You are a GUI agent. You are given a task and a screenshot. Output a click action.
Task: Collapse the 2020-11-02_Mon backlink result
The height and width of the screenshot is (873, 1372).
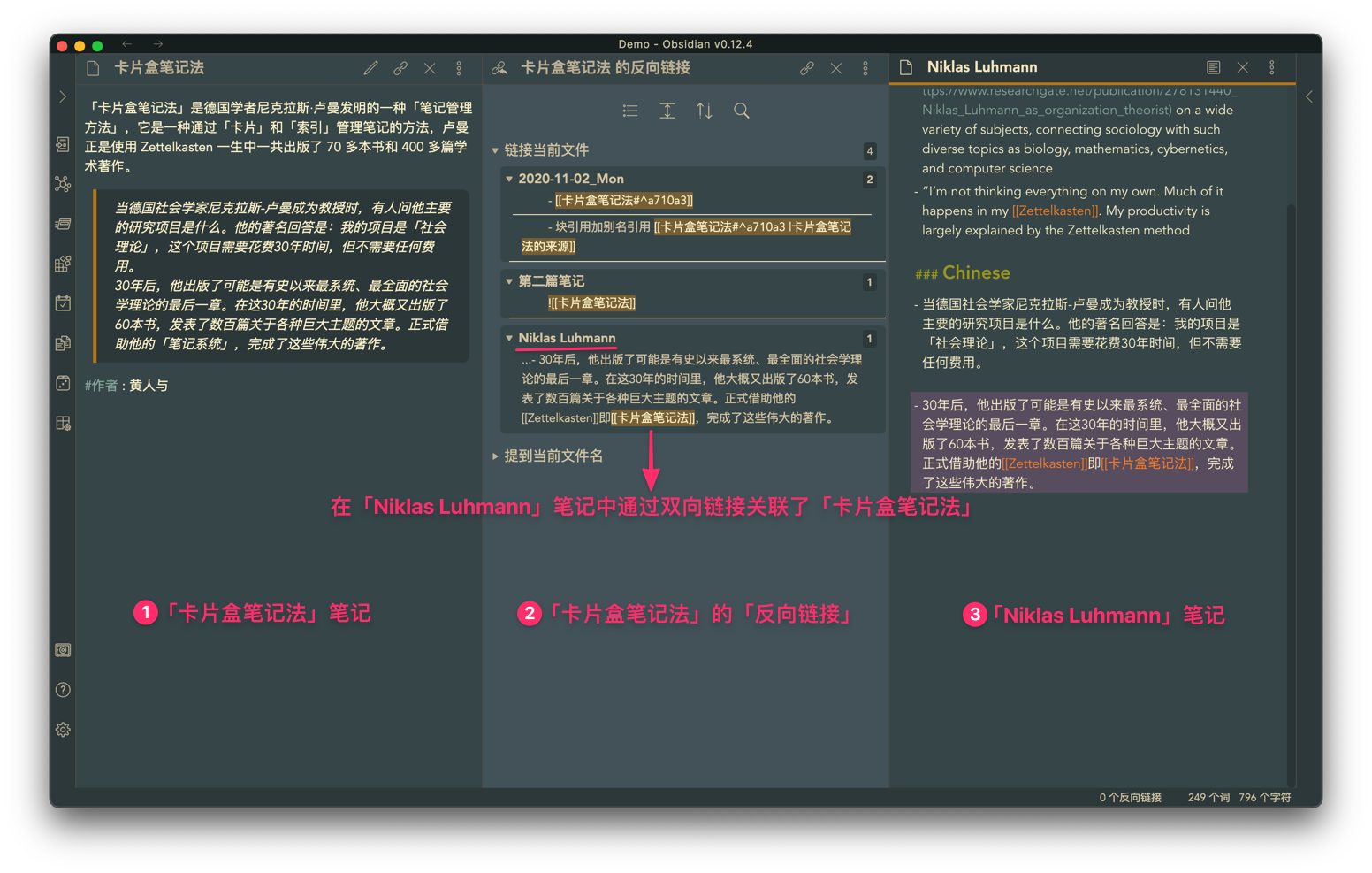[509, 179]
